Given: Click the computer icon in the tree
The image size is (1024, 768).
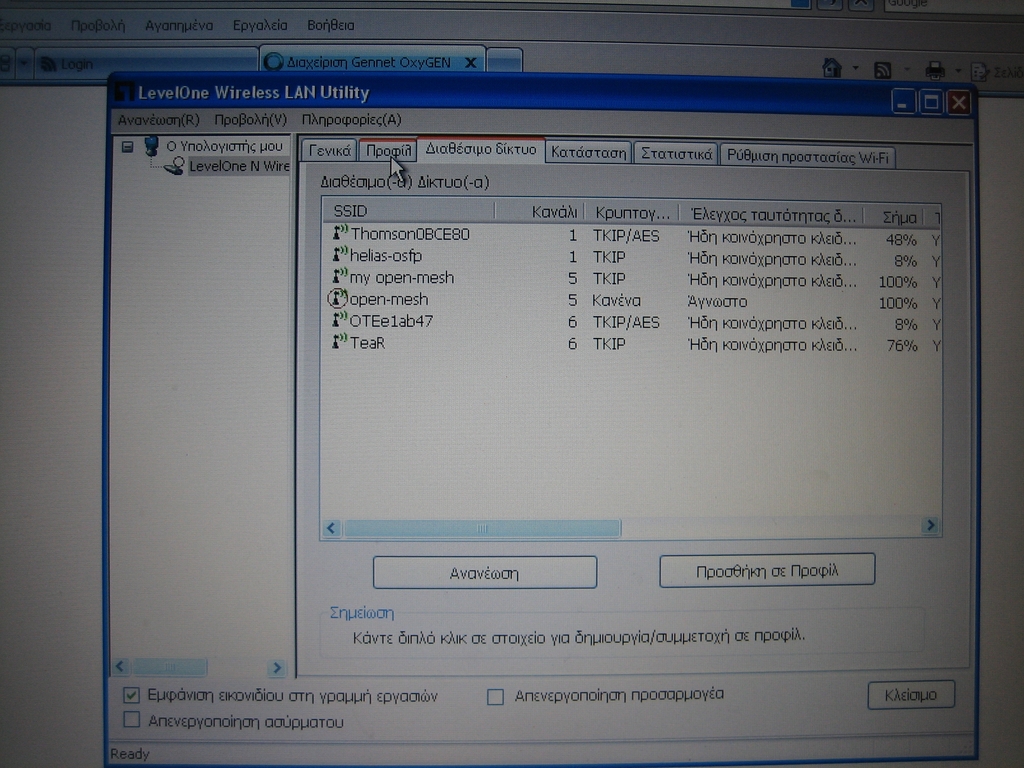Looking at the screenshot, I should pyautogui.click(x=151, y=146).
